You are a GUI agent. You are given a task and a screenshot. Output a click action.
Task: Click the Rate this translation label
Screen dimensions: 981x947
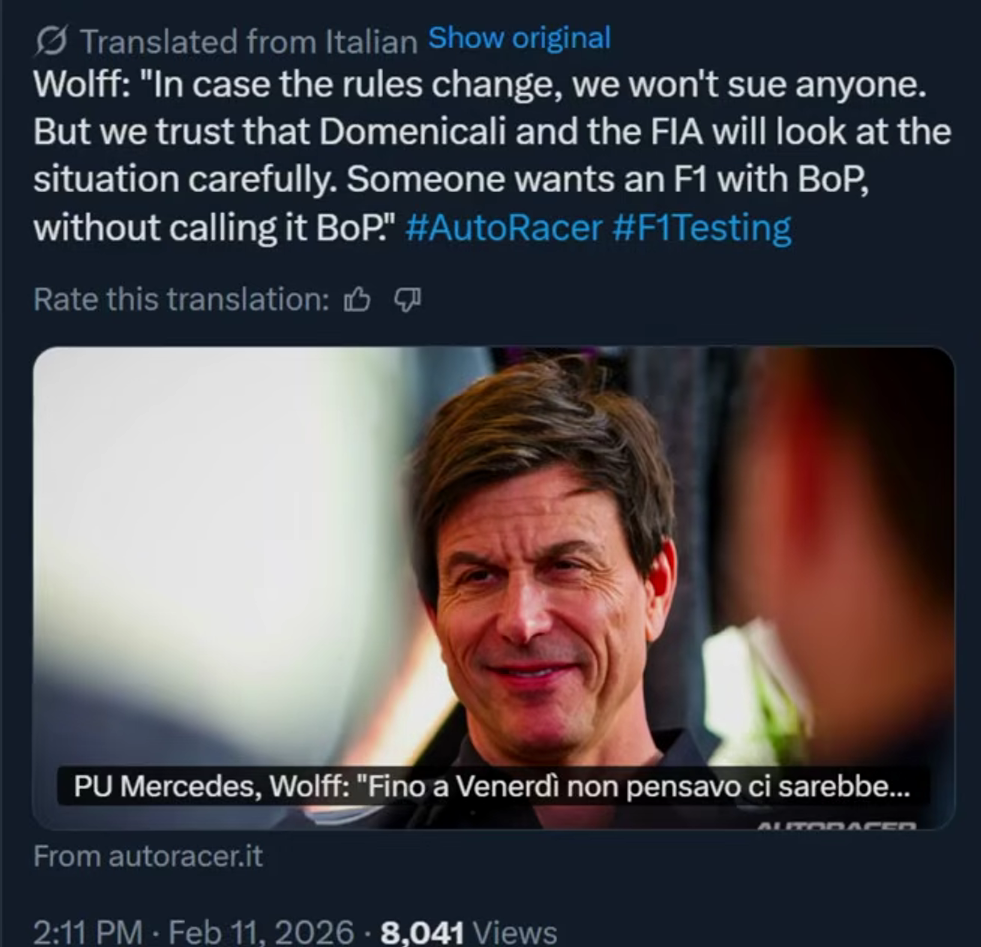(181, 300)
